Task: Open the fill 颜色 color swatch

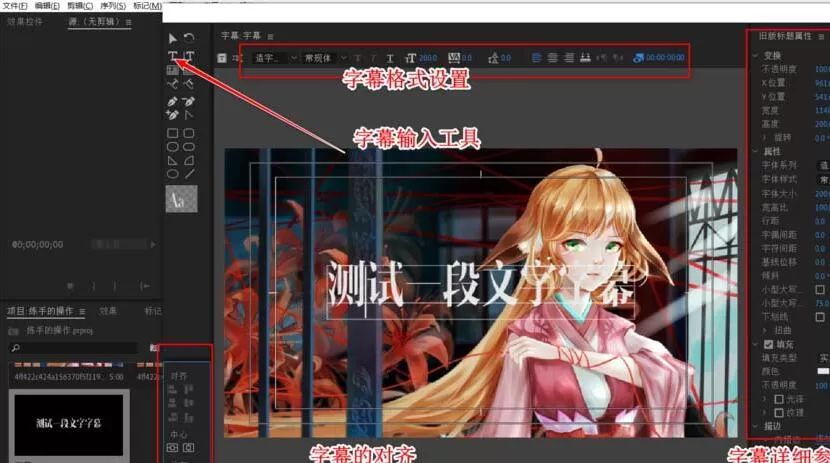Action: pos(823,371)
